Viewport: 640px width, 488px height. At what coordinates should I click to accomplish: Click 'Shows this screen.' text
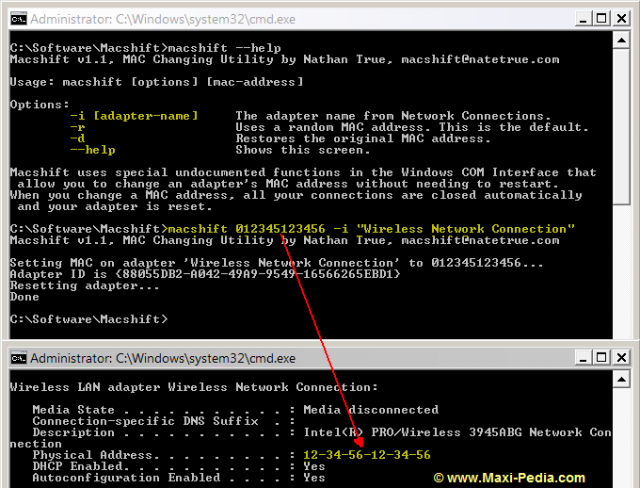pyautogui.click(x=303, y=150)
